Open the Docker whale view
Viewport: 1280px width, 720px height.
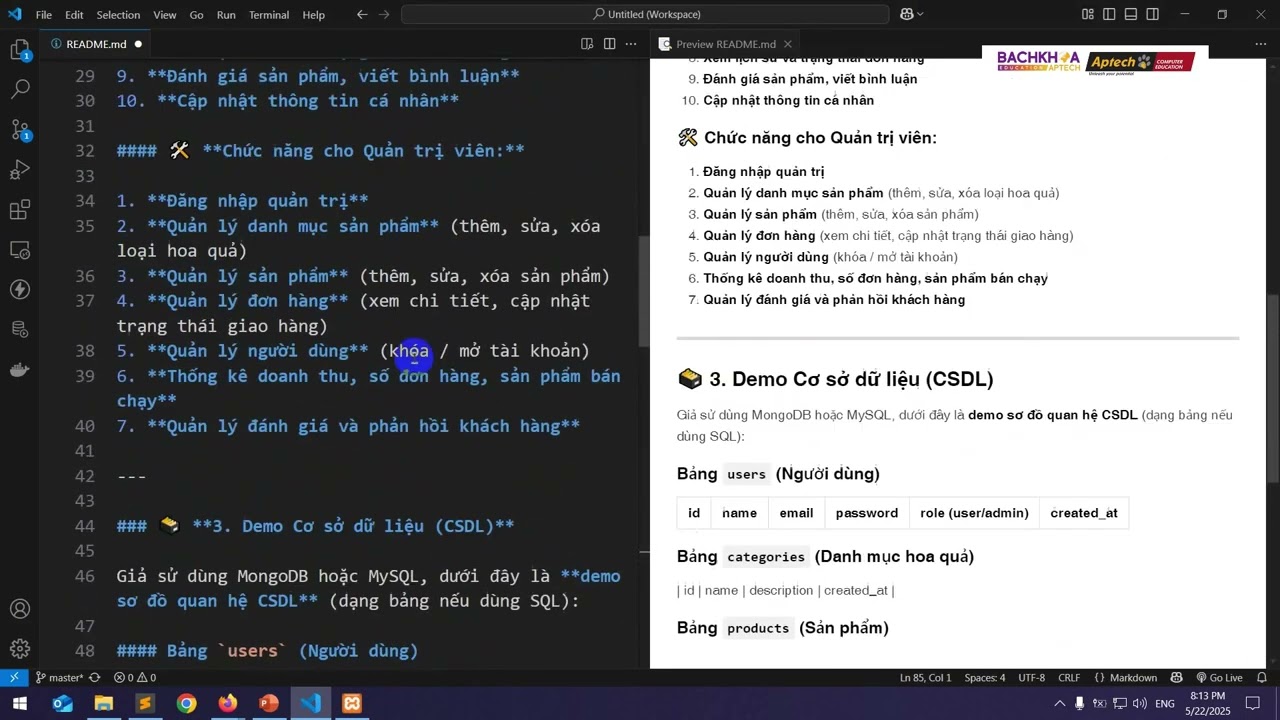[x=20, y=370]
